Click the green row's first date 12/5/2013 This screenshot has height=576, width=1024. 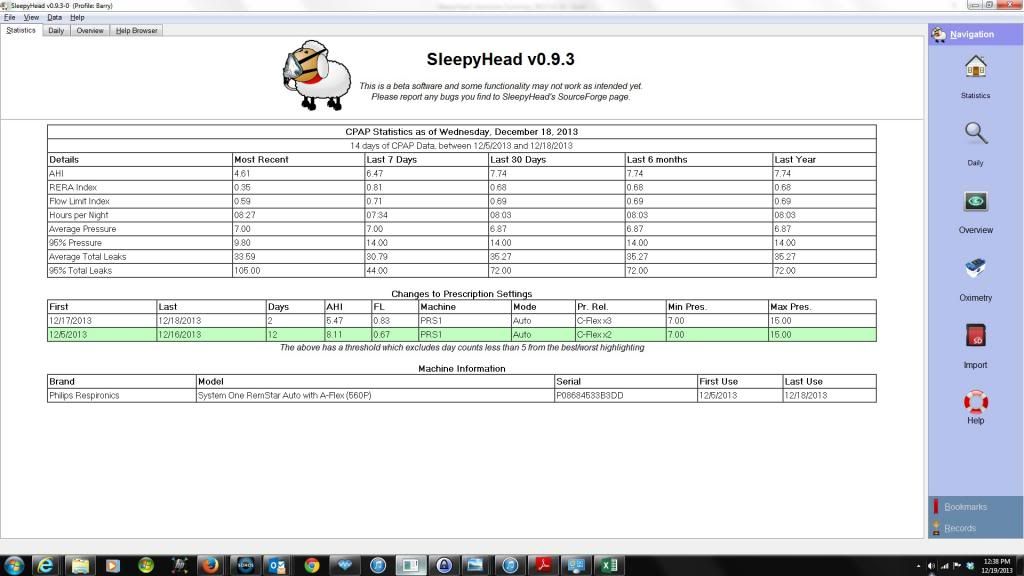[x=68, y=334]
